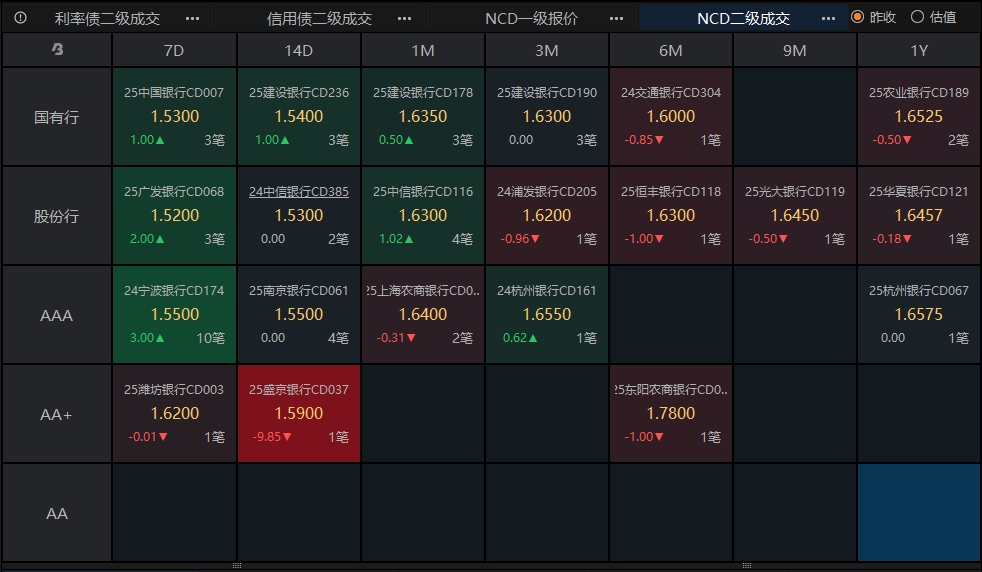Screen dimensions: 982x572
Task: Select the highlighted blue AA 1Y cell
Action: (919, 513)
